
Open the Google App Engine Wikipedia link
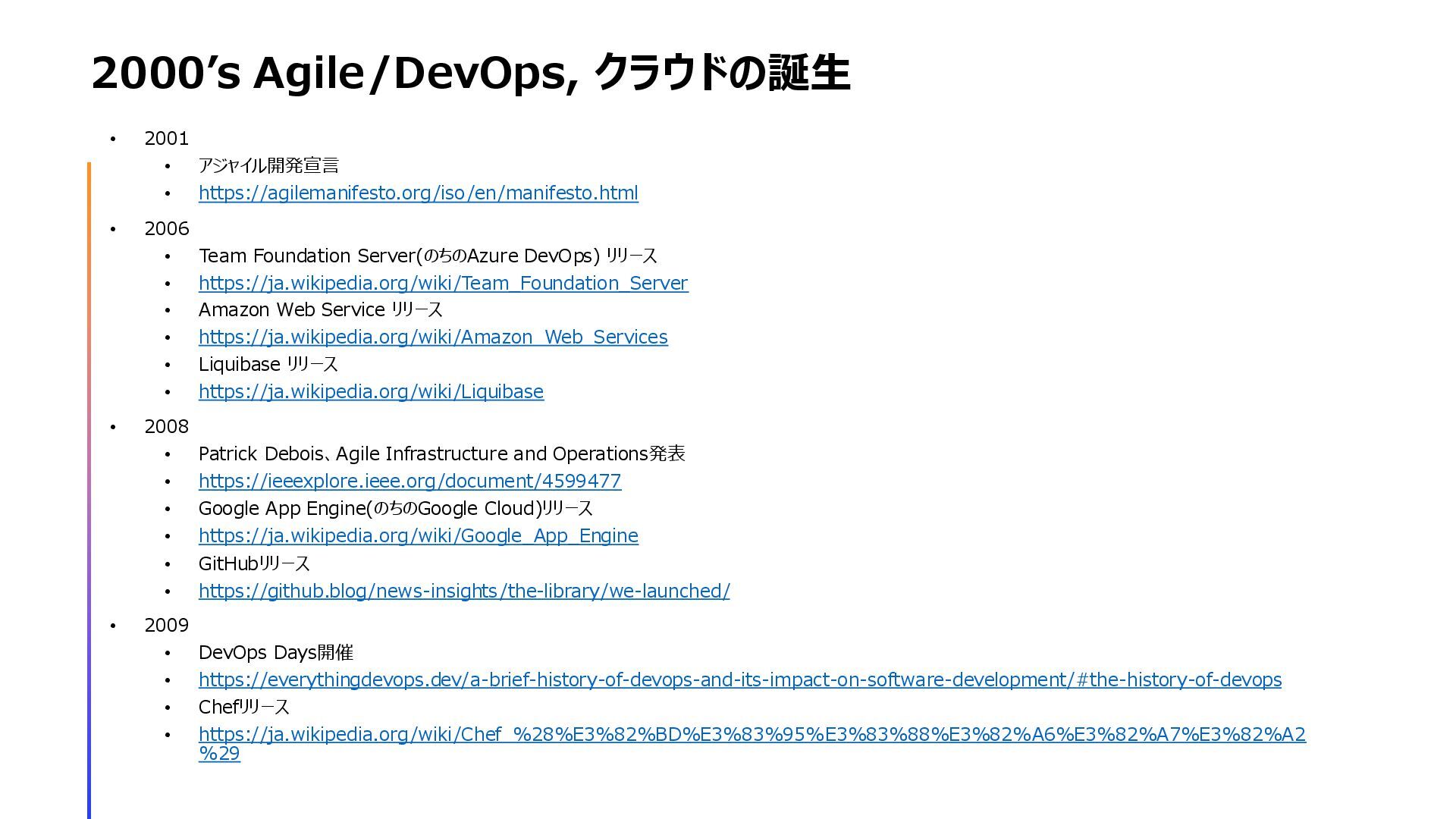coord(418,536)
